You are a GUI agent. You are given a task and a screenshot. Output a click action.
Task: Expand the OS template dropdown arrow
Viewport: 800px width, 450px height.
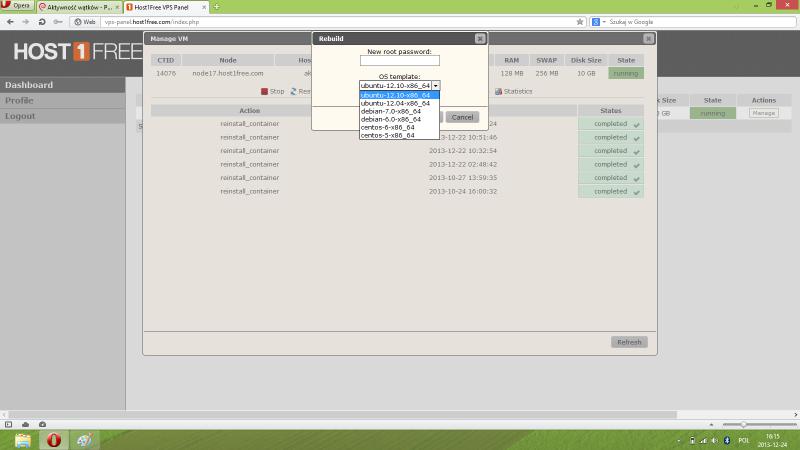tap(436, 86)
